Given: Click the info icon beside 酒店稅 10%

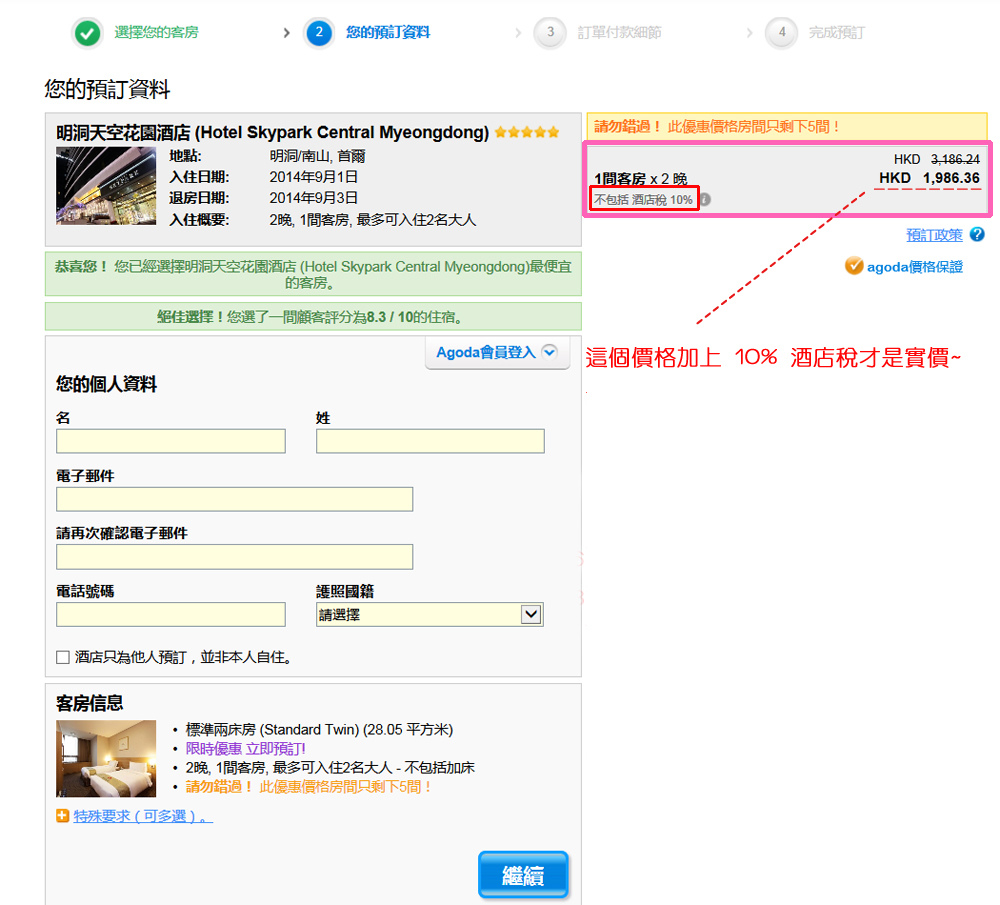Looking at the screenshot, I should 705,200.
